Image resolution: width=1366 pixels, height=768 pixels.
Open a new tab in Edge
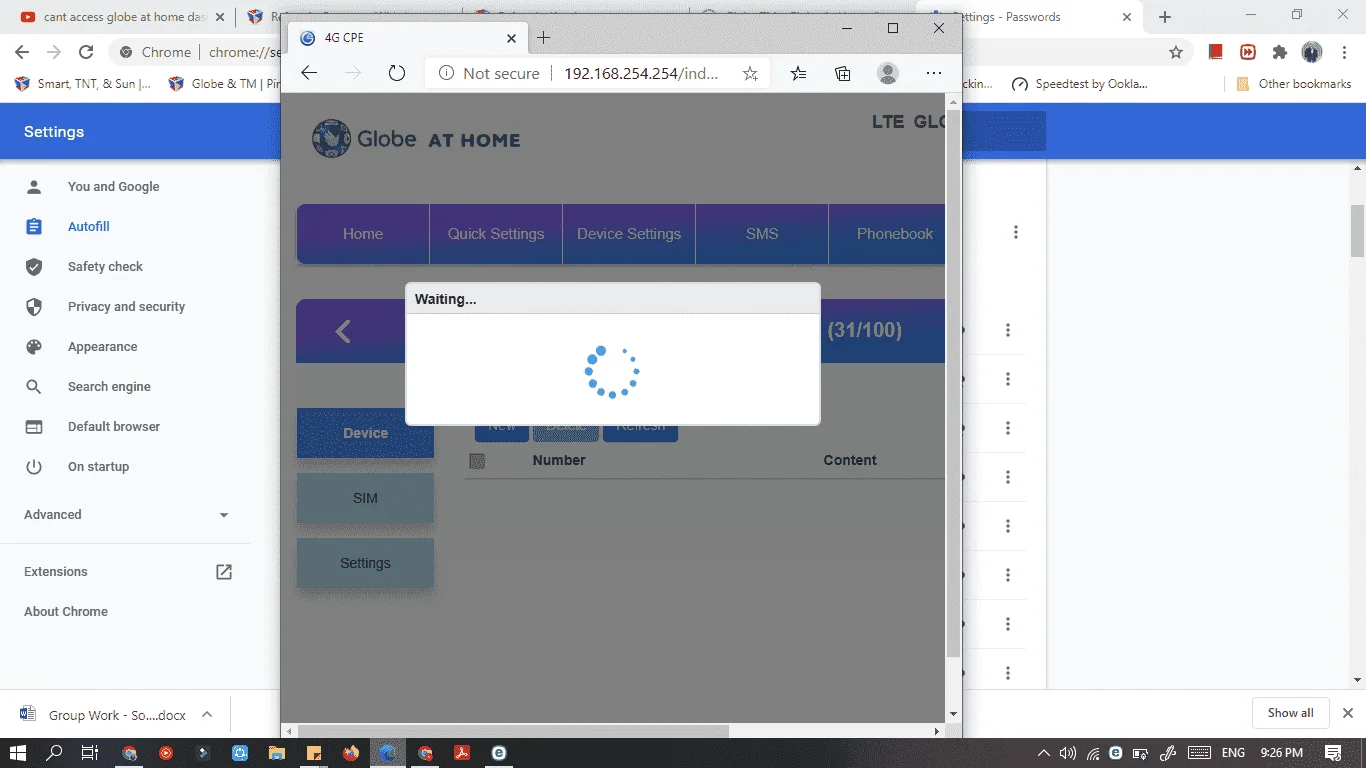click(x=544, y=38)
